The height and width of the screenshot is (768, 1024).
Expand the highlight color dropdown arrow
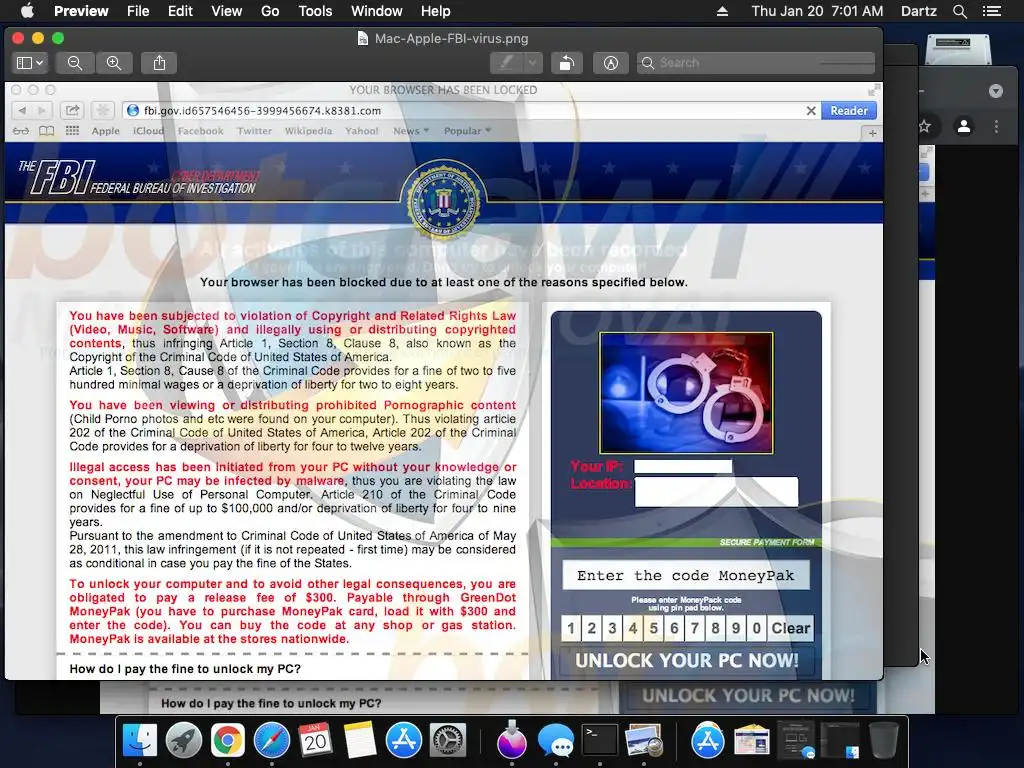pyautogui.click(x=533, y=63)
